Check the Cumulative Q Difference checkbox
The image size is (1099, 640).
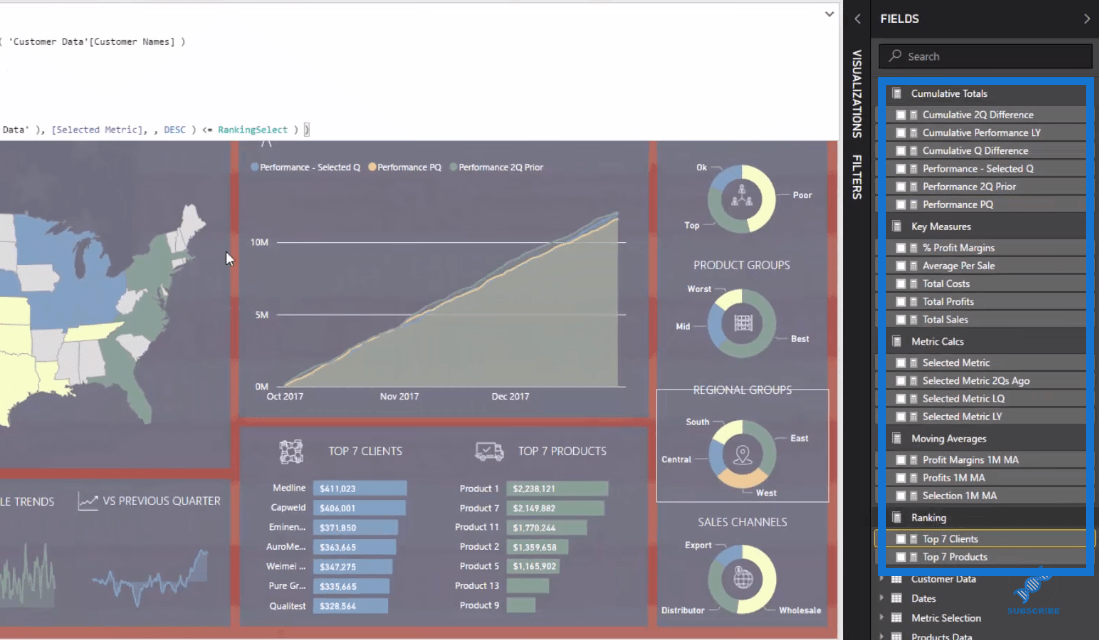tap(901, 151)
